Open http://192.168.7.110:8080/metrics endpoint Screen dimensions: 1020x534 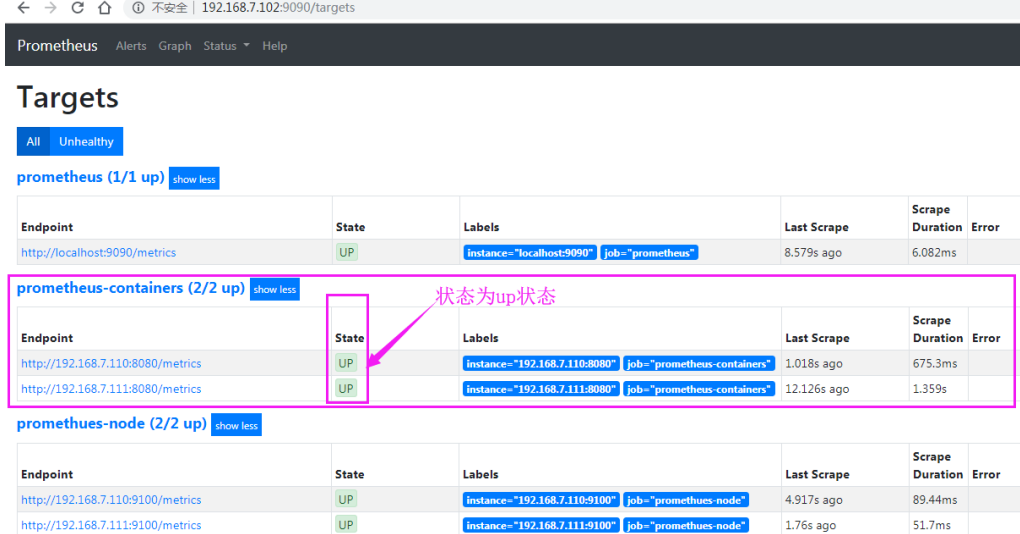point(111,364)
